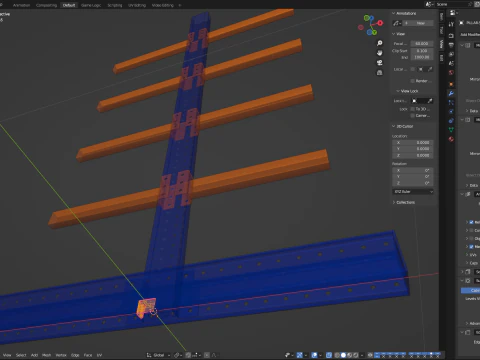Image resolution: width=480 pixels, height=360 pixels.
Task: Open the Material properties tab icon
Action: [x=451, y=139]
